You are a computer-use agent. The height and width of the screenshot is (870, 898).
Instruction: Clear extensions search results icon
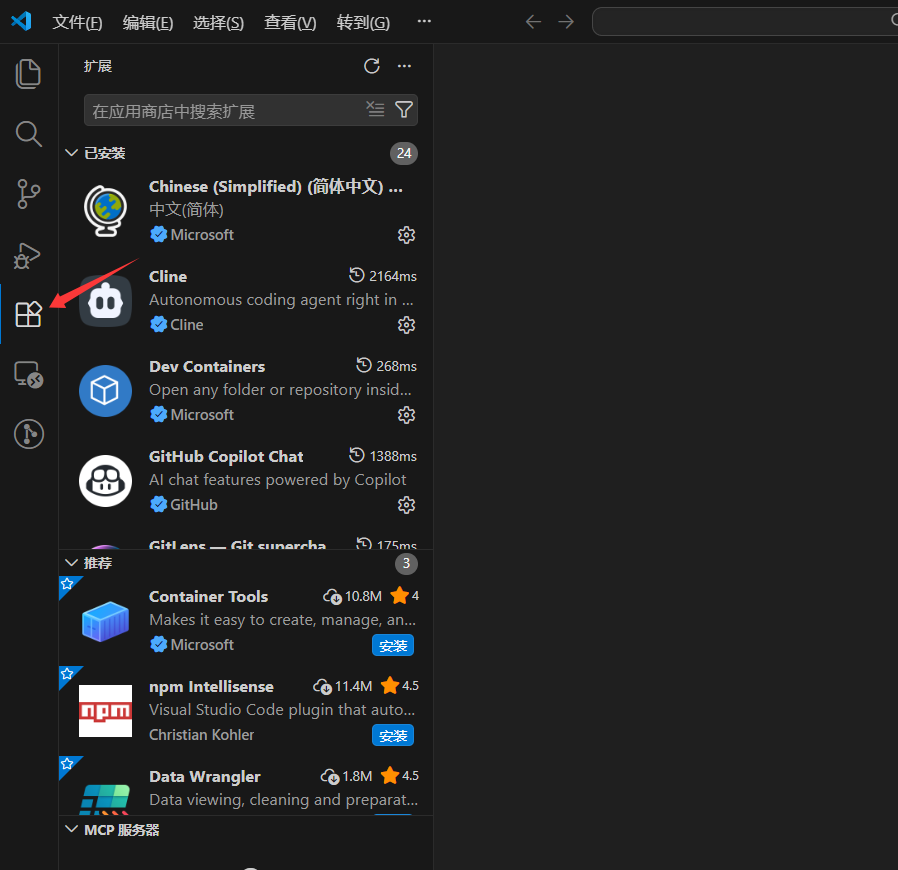click(375, 109)
